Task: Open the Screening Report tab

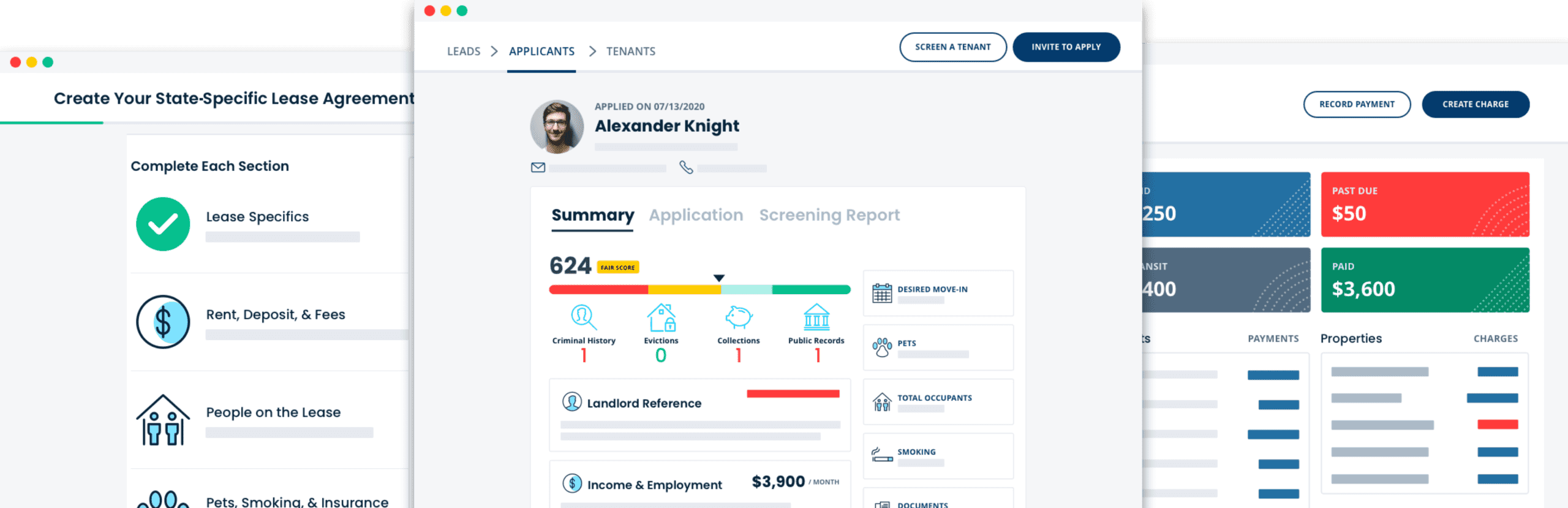Action: [x=829, y=215]
